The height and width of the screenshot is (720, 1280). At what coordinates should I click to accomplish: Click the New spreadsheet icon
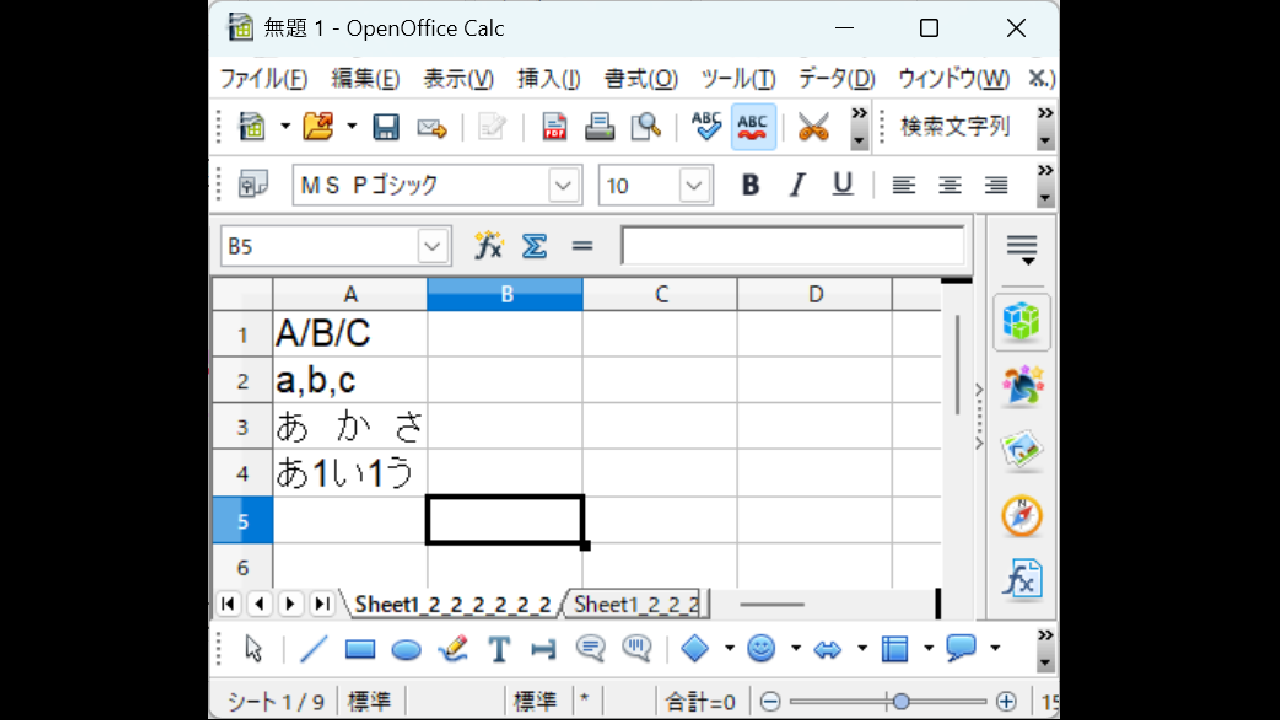(x=251, y=127)
